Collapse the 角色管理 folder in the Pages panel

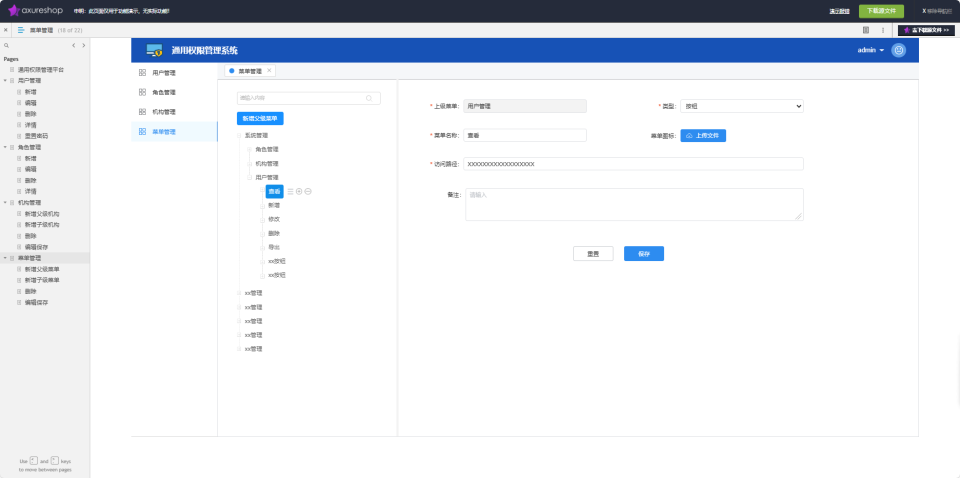5,148
